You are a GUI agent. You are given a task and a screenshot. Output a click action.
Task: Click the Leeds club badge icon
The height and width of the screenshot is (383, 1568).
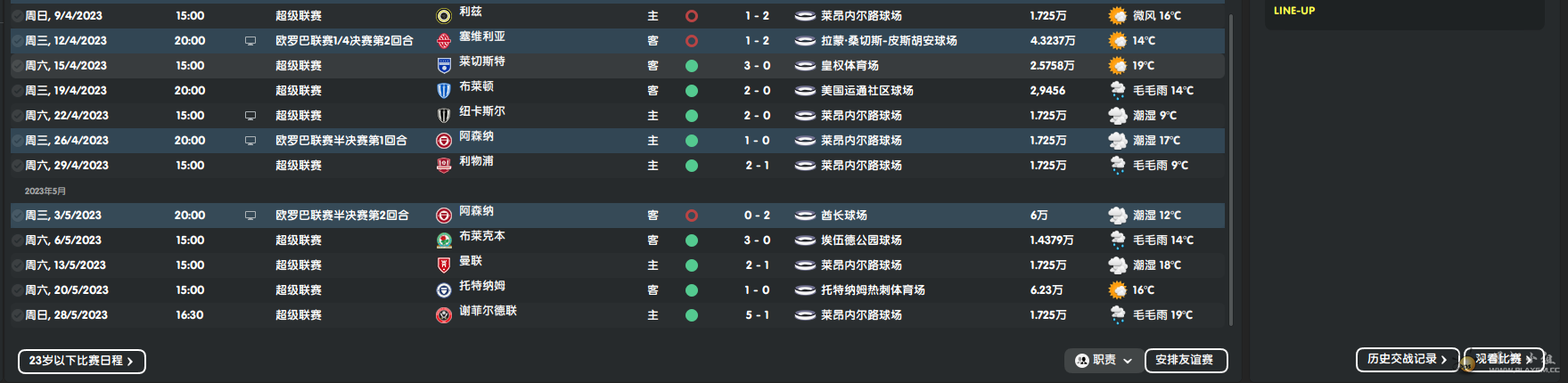coord(443,16)
